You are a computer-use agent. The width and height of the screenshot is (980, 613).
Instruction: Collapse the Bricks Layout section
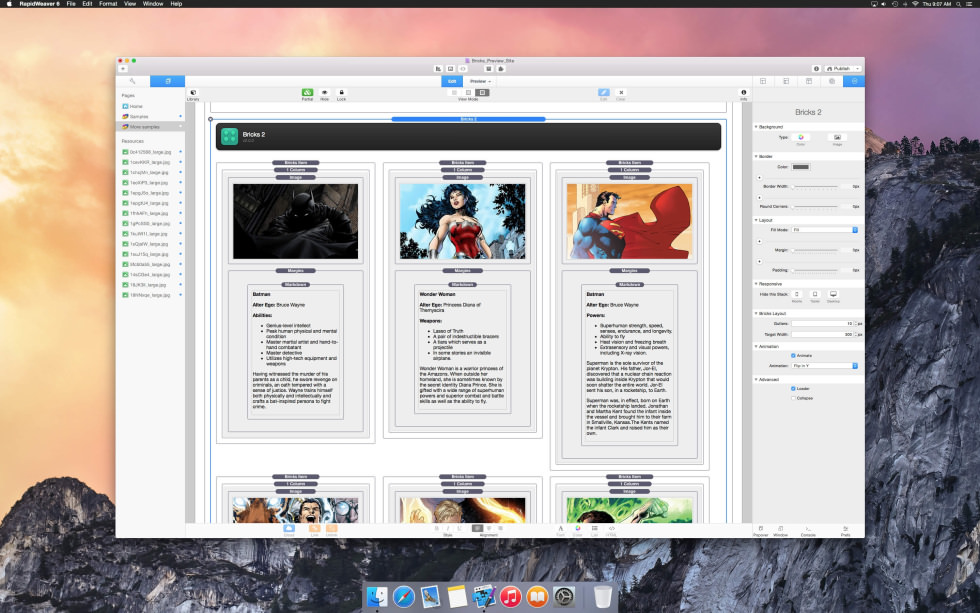click(756, 313)
